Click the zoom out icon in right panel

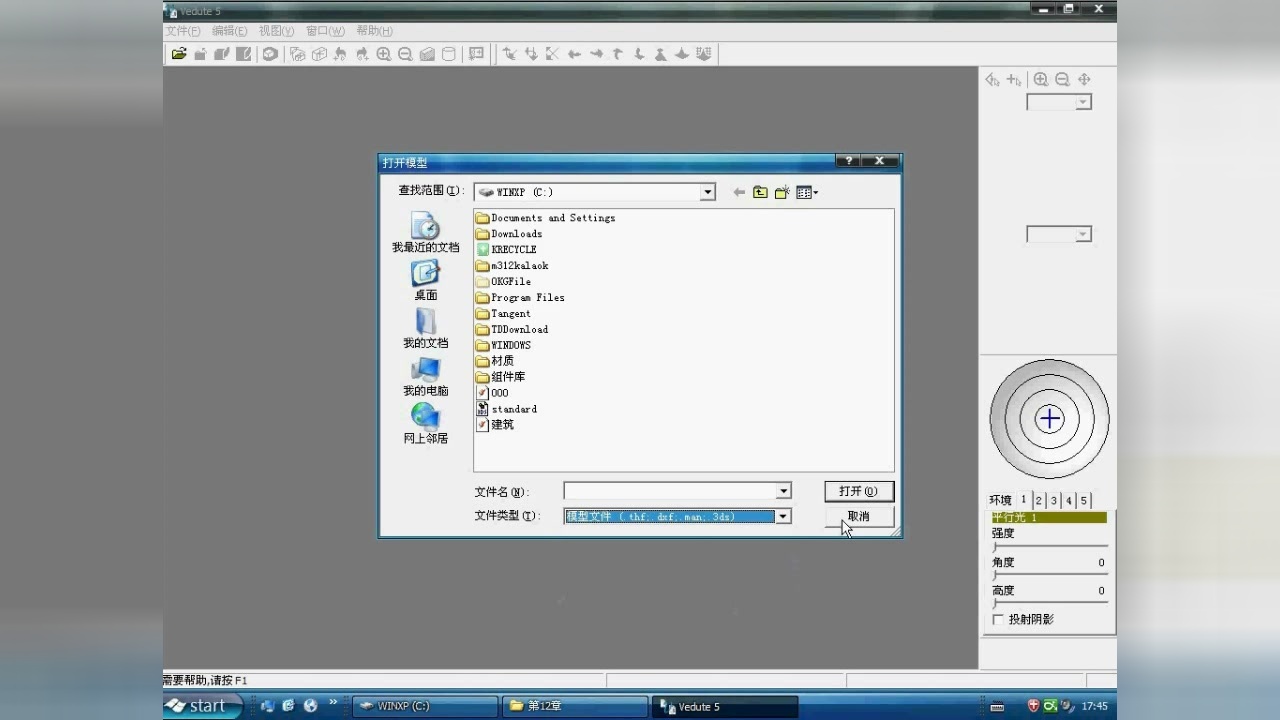tap(1062, 79)
